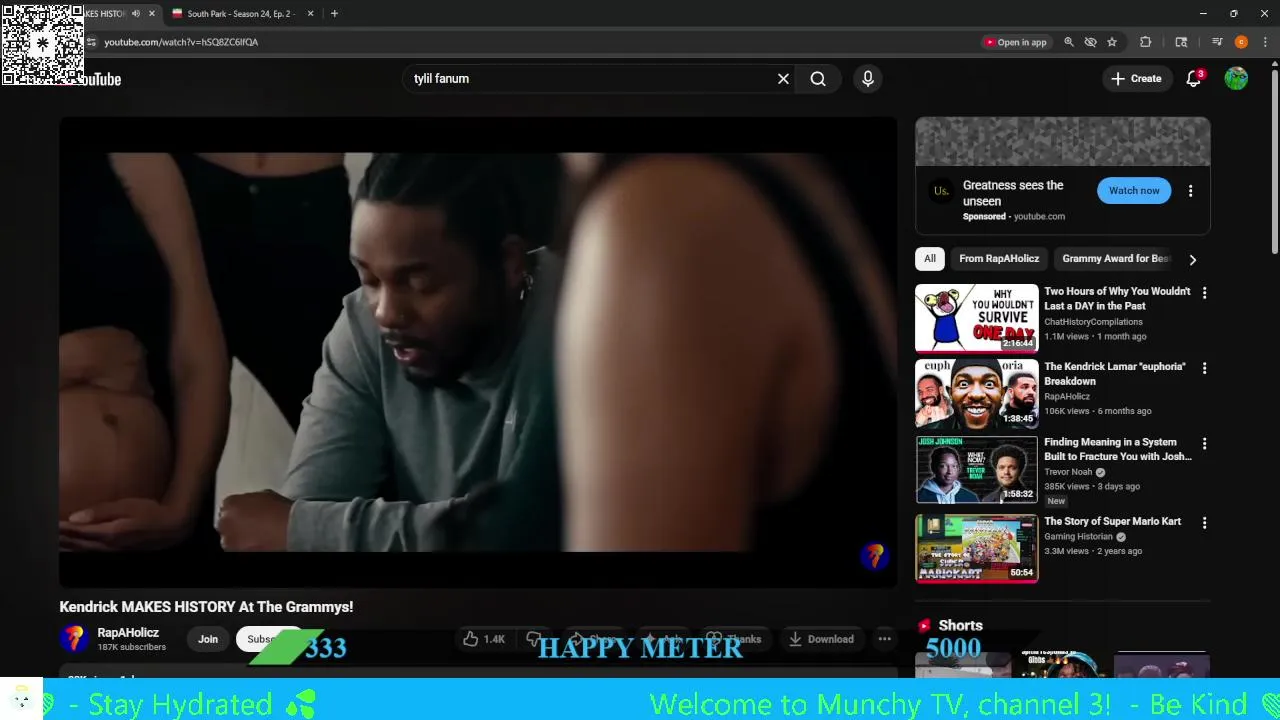Open YouTube account avatar menu
The width and height of the screenshot is (1280, 720).
pyautogui.click(x=1236, y=79)
